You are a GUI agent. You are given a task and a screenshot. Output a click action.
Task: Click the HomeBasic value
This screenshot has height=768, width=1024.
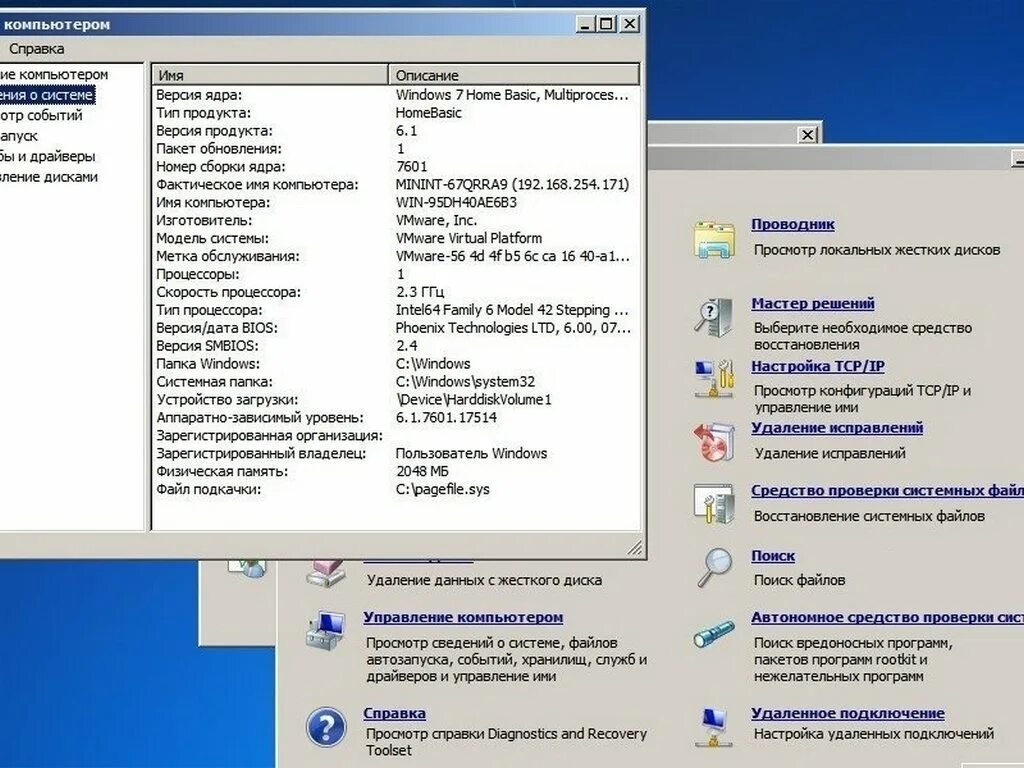click(x=428, y=113)
